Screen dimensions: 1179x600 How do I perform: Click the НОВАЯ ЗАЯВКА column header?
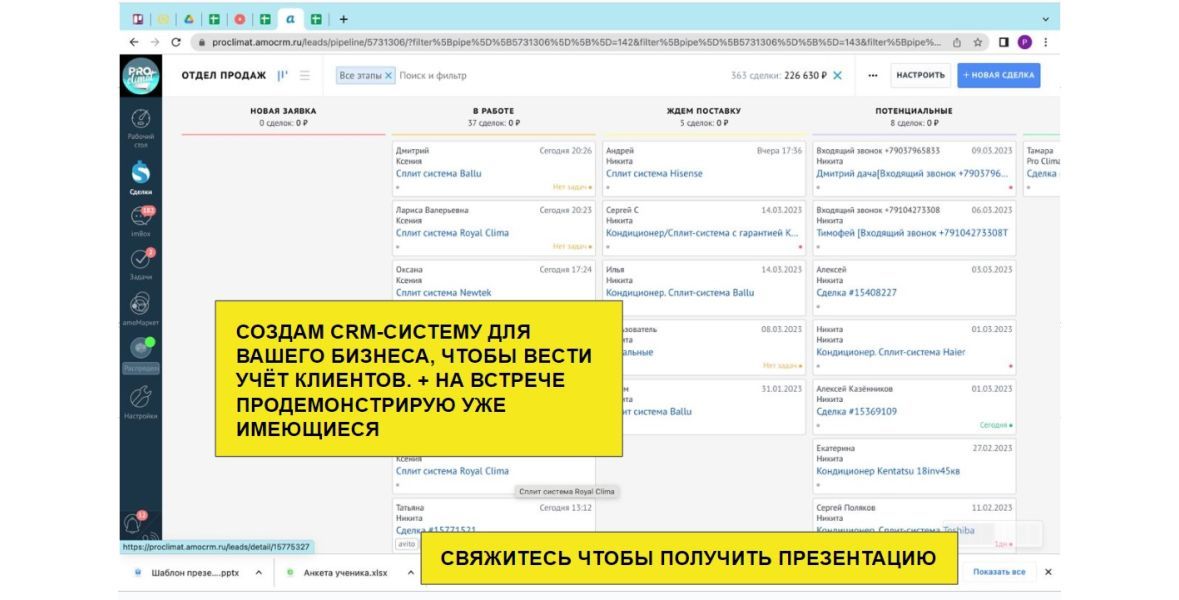tap(283, 111)
